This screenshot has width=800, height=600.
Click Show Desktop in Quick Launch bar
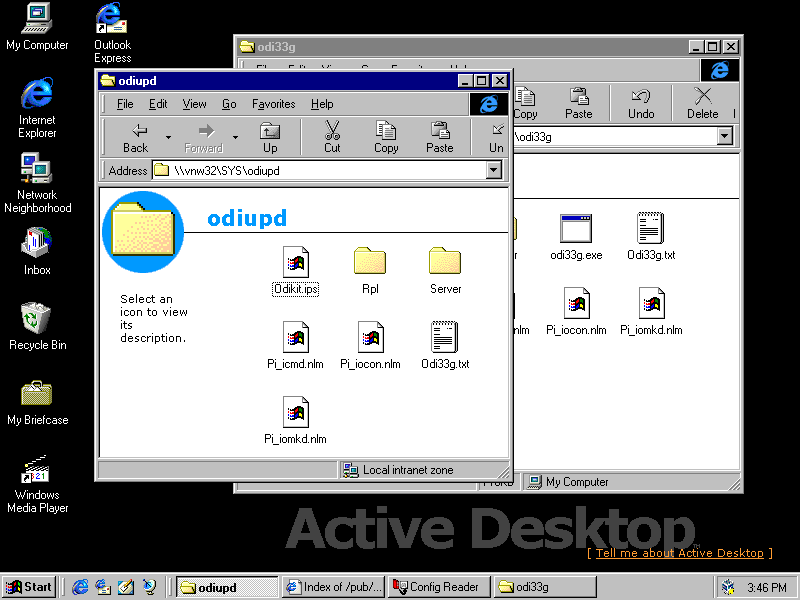coord(126,587)
